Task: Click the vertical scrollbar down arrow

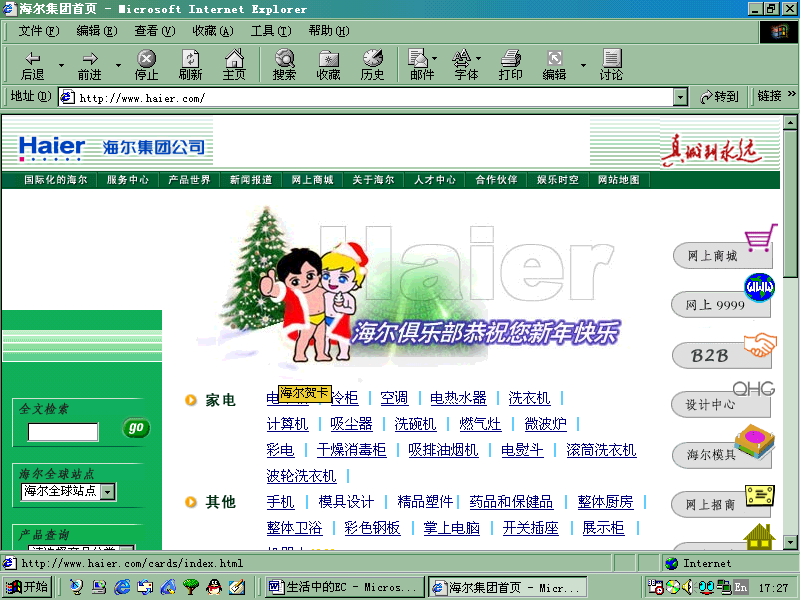Action: (790, 542)
